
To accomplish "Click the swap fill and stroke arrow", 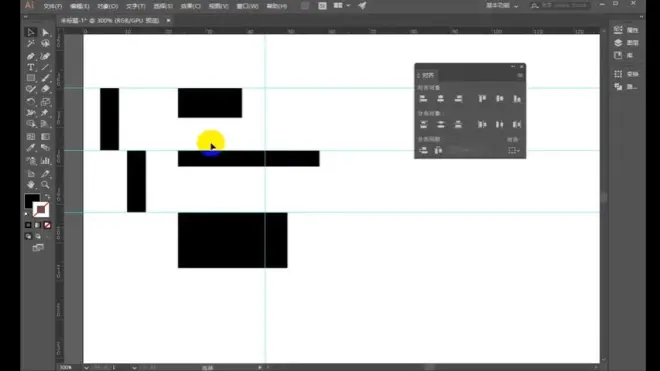I will [47, 197].
